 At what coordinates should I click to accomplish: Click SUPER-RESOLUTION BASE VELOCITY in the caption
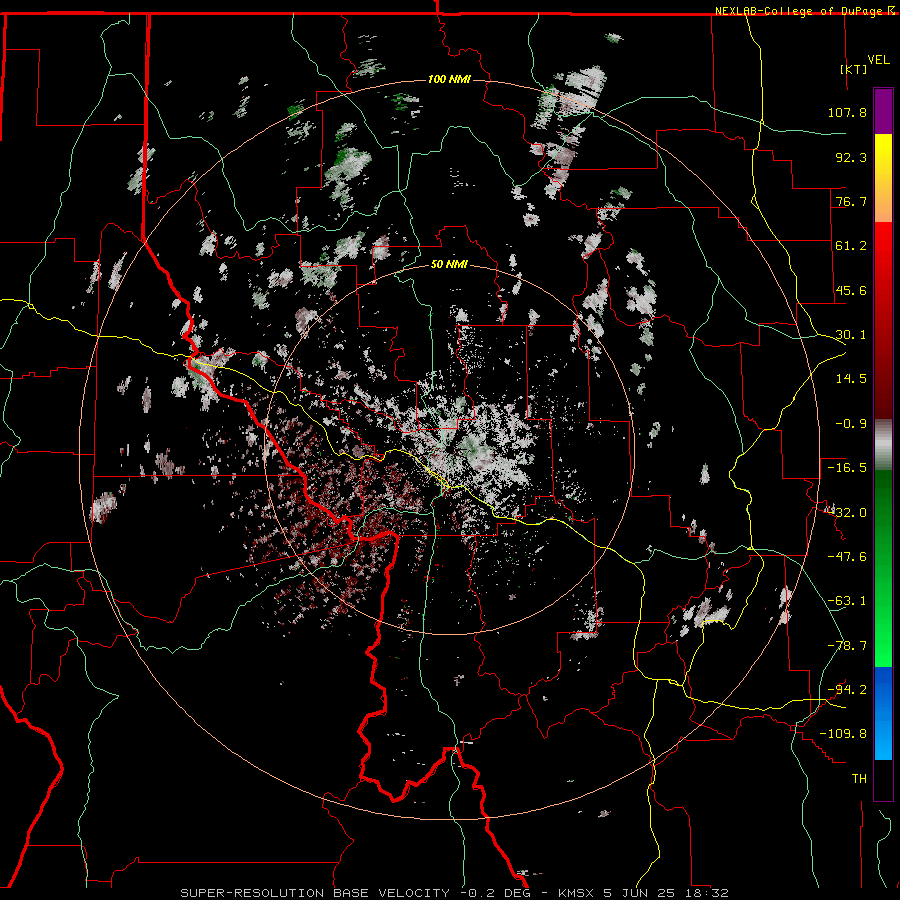tap(315, 893)
